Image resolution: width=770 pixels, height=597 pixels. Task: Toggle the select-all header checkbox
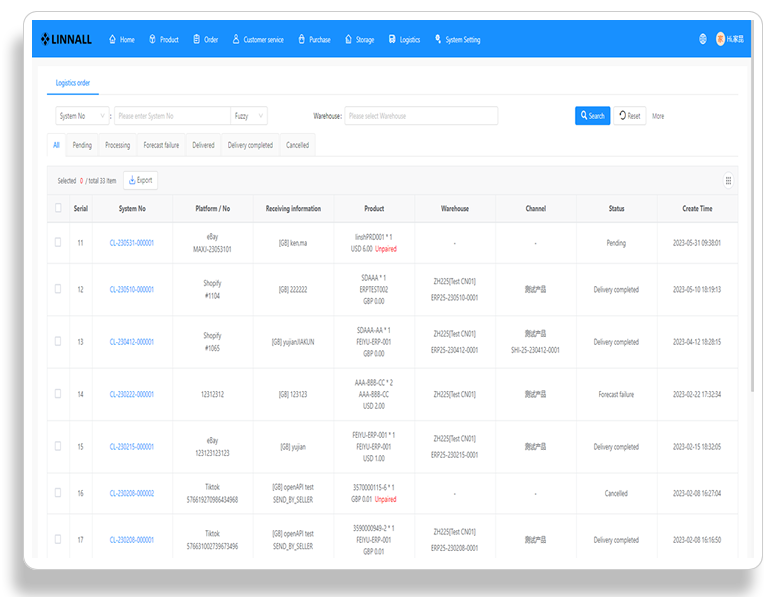click(x=58, y=208)
